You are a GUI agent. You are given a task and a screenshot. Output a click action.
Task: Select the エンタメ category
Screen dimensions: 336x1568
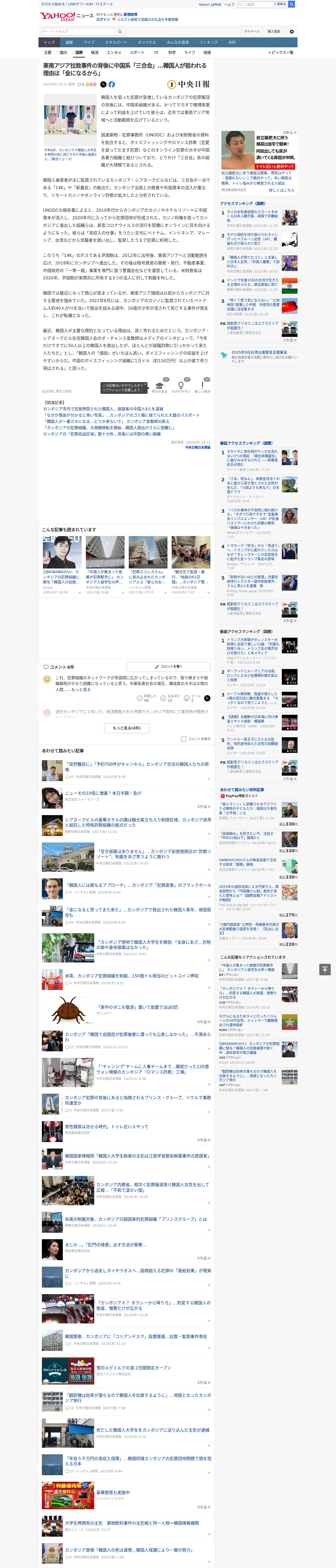click(114, 52)
